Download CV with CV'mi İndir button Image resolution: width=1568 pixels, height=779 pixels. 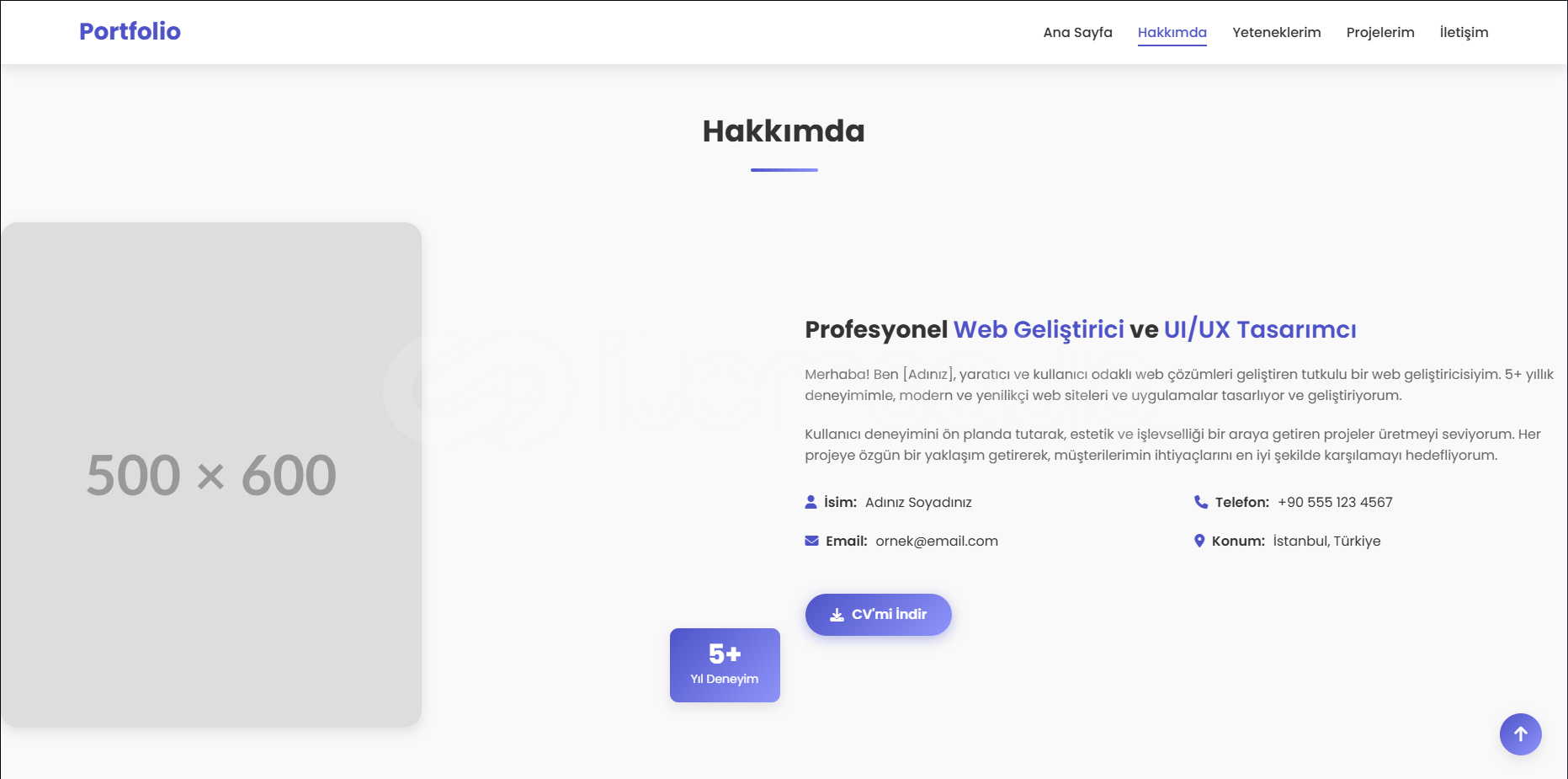878,615
